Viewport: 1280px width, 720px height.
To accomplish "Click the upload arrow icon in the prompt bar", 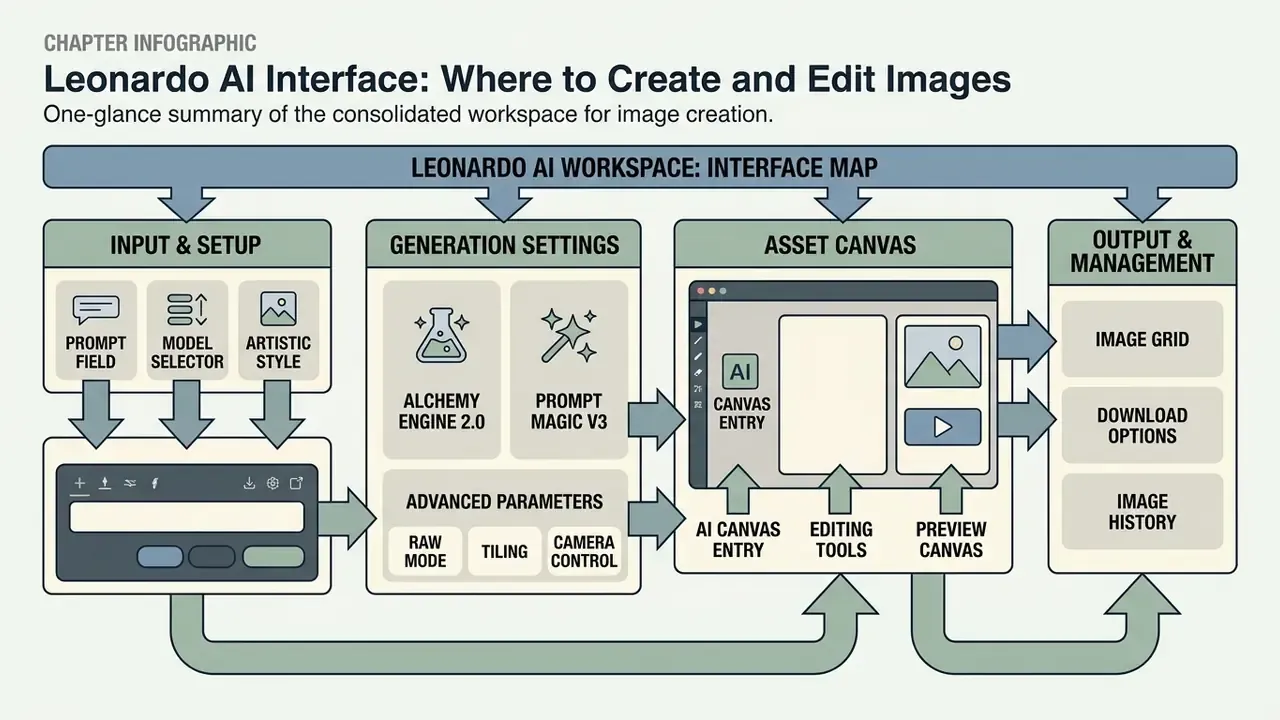I will pyautogui.click(x=105, y=484).
